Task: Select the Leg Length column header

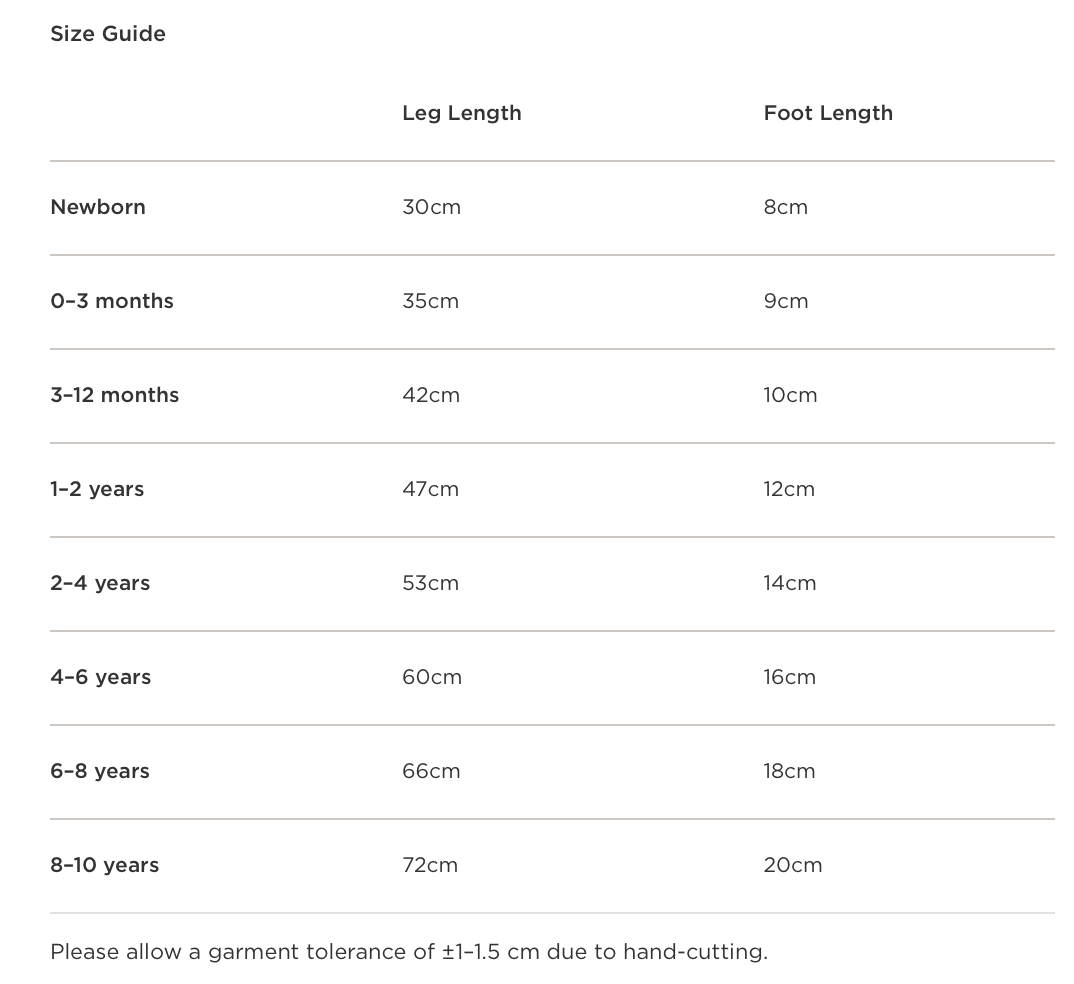Action: 461,113
